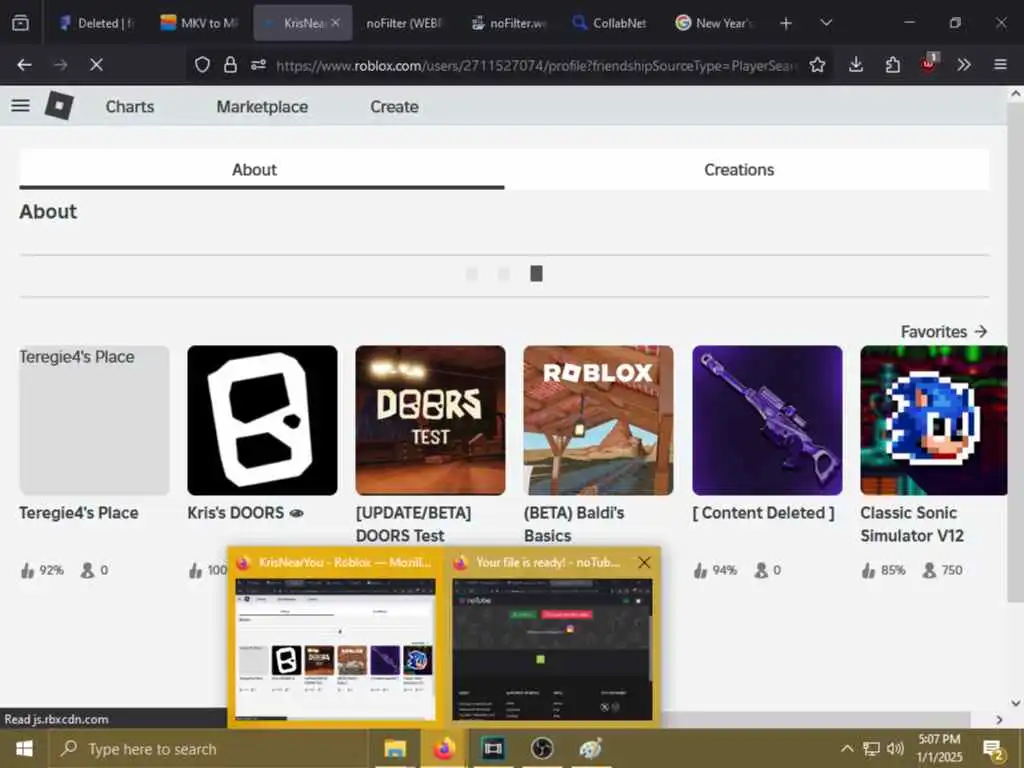Image resolution: width=1024 pixels, height=768 pixels.
Task: Open Firefox tracking protection shield icon
Action: (202, 65)
